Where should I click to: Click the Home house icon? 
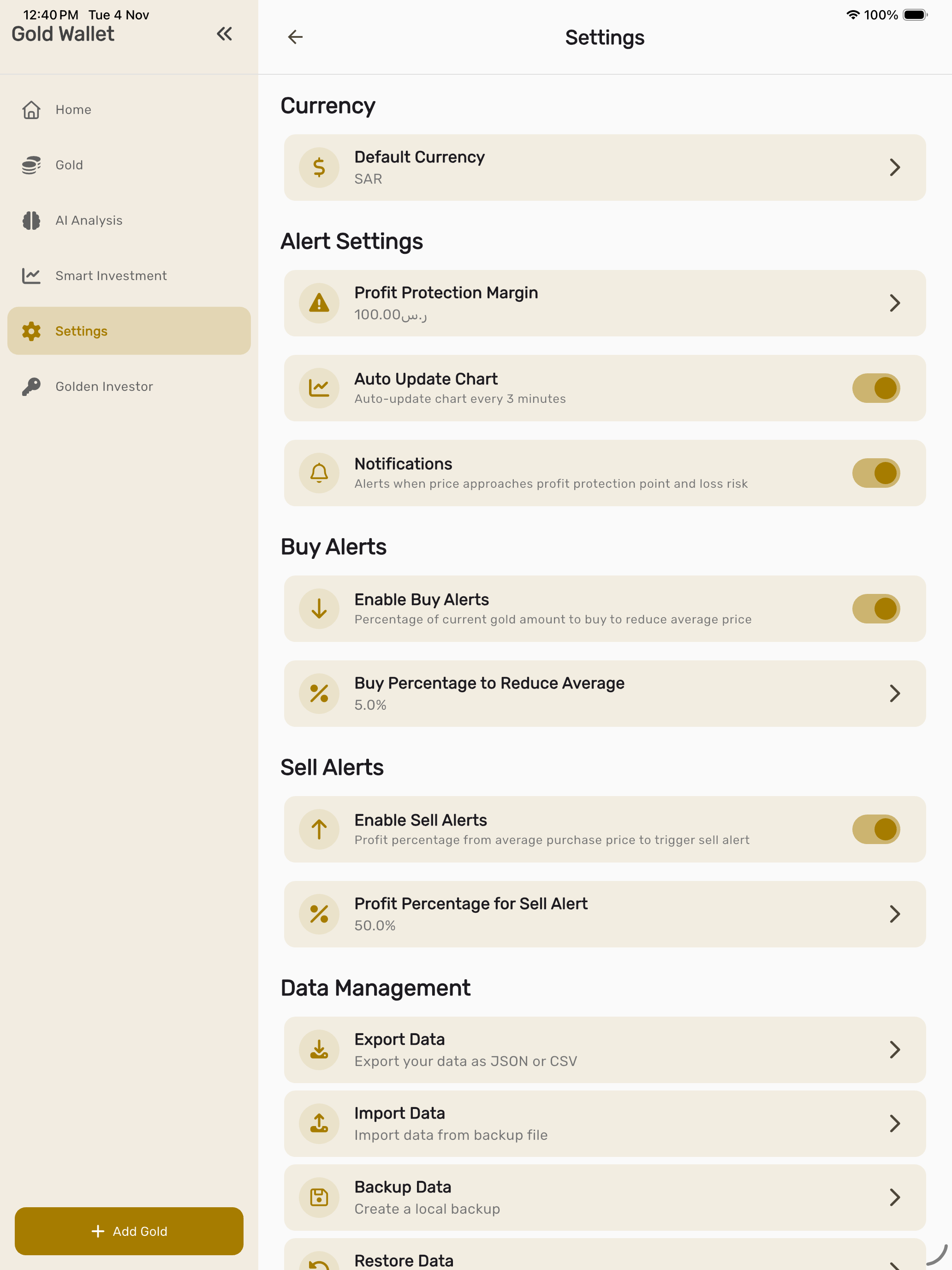click(x=31, y=110)
